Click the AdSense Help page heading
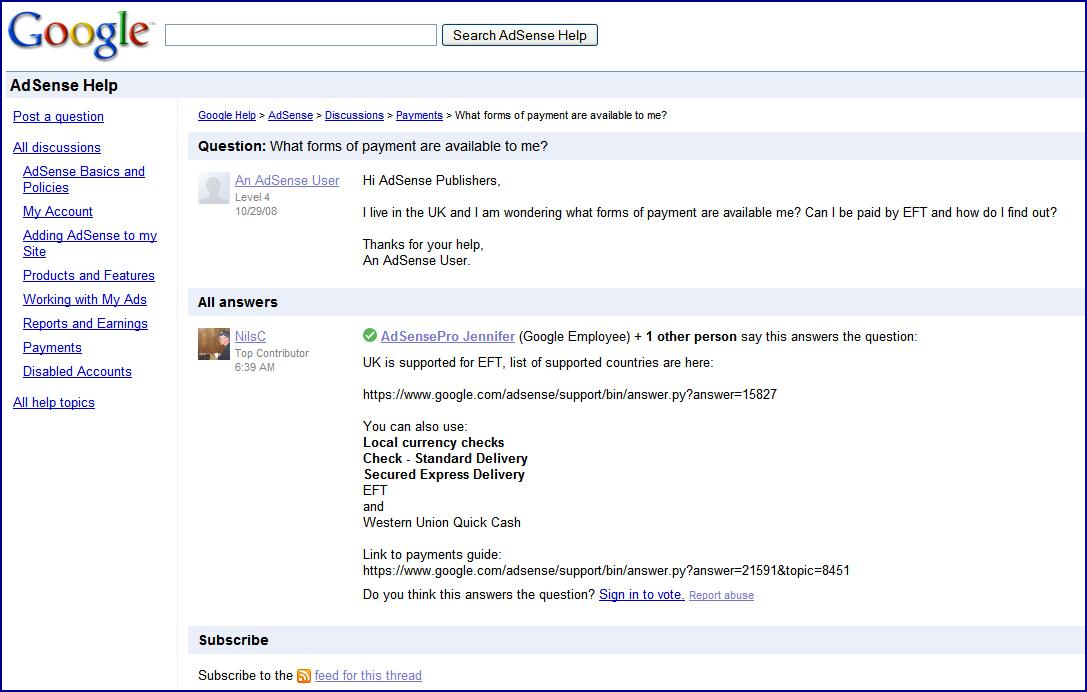The height and width of the screenshot is (692, 1087). [64, 85]
